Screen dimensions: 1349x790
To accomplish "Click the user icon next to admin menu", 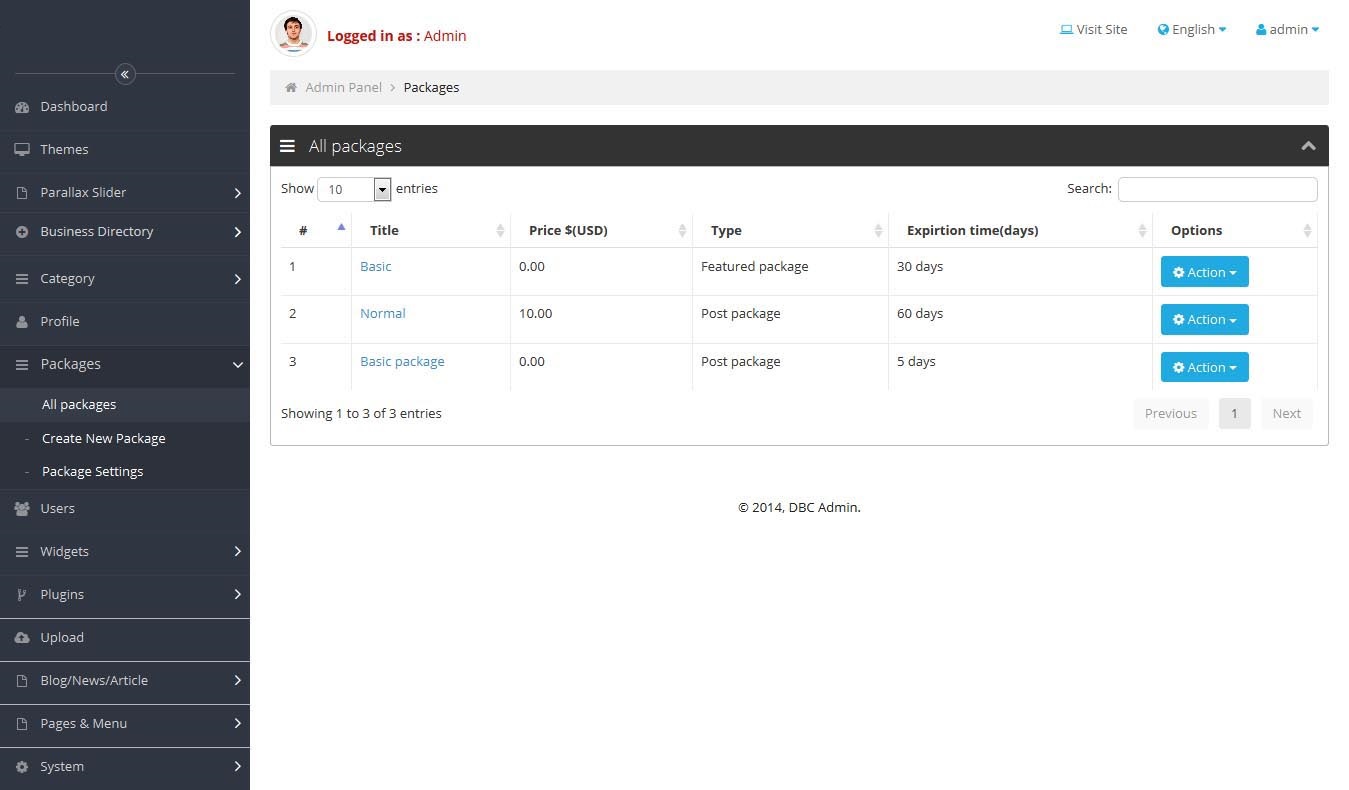I will tap(1261, 30).
